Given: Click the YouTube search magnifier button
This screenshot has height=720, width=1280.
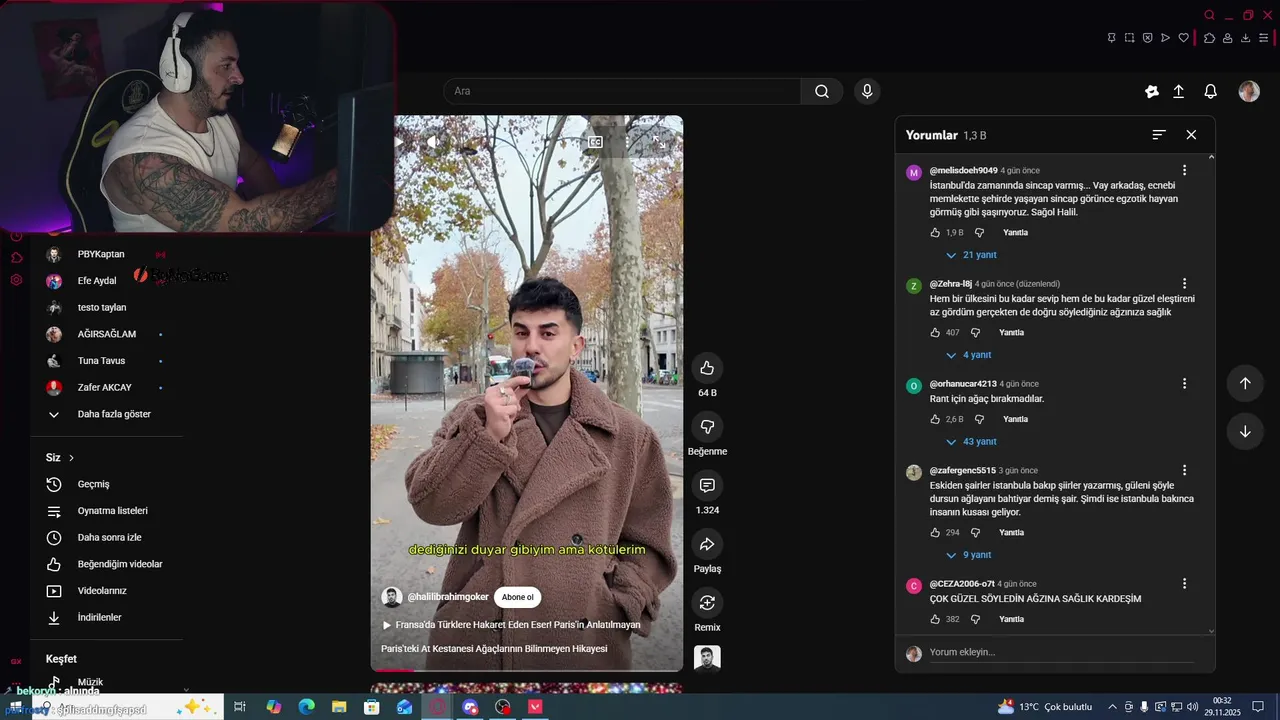Looking at the screenshot, I should pos(821,91).
